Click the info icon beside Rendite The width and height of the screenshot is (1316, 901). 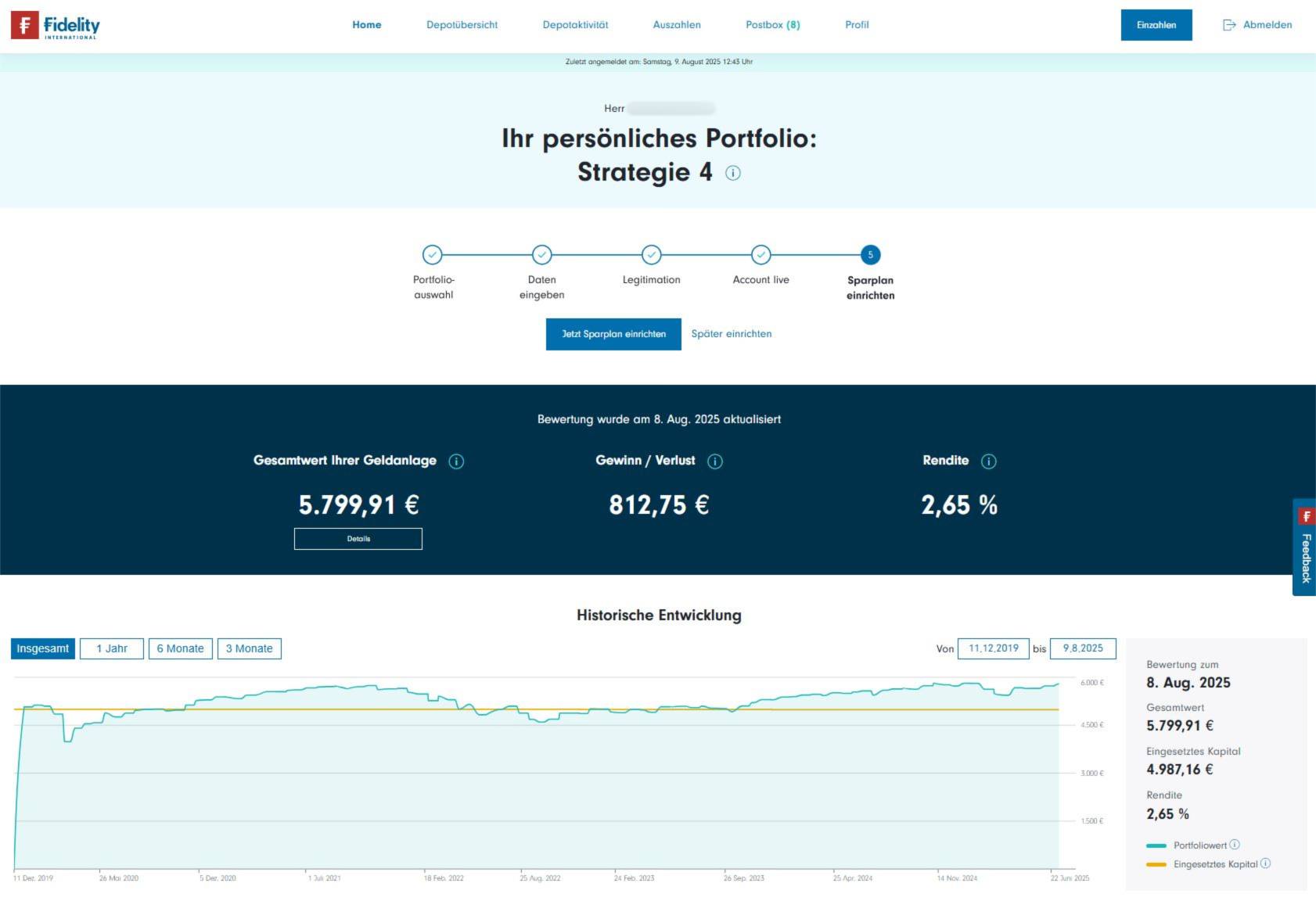point(988,461)
